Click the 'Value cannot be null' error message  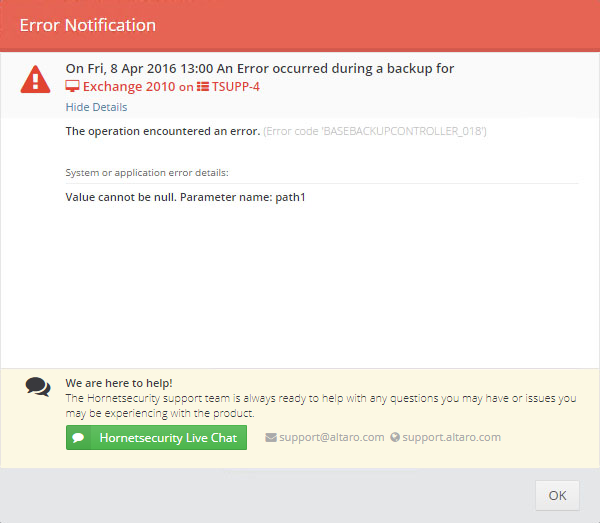pos(185,197)
